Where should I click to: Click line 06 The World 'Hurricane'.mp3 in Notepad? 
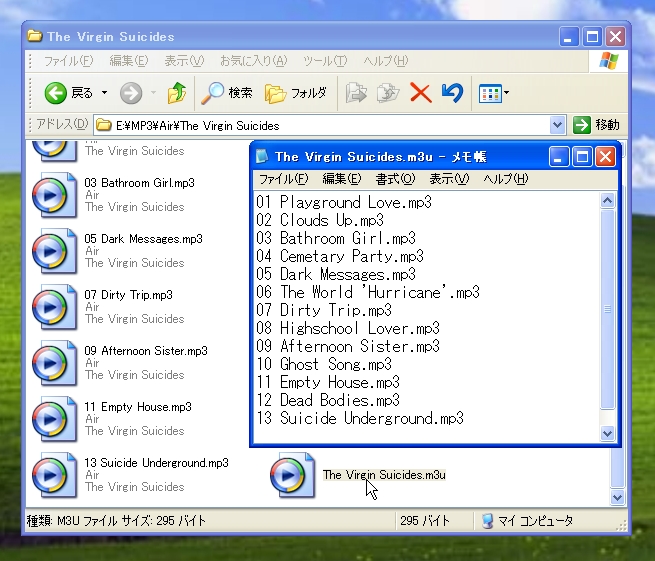point(368,292)
